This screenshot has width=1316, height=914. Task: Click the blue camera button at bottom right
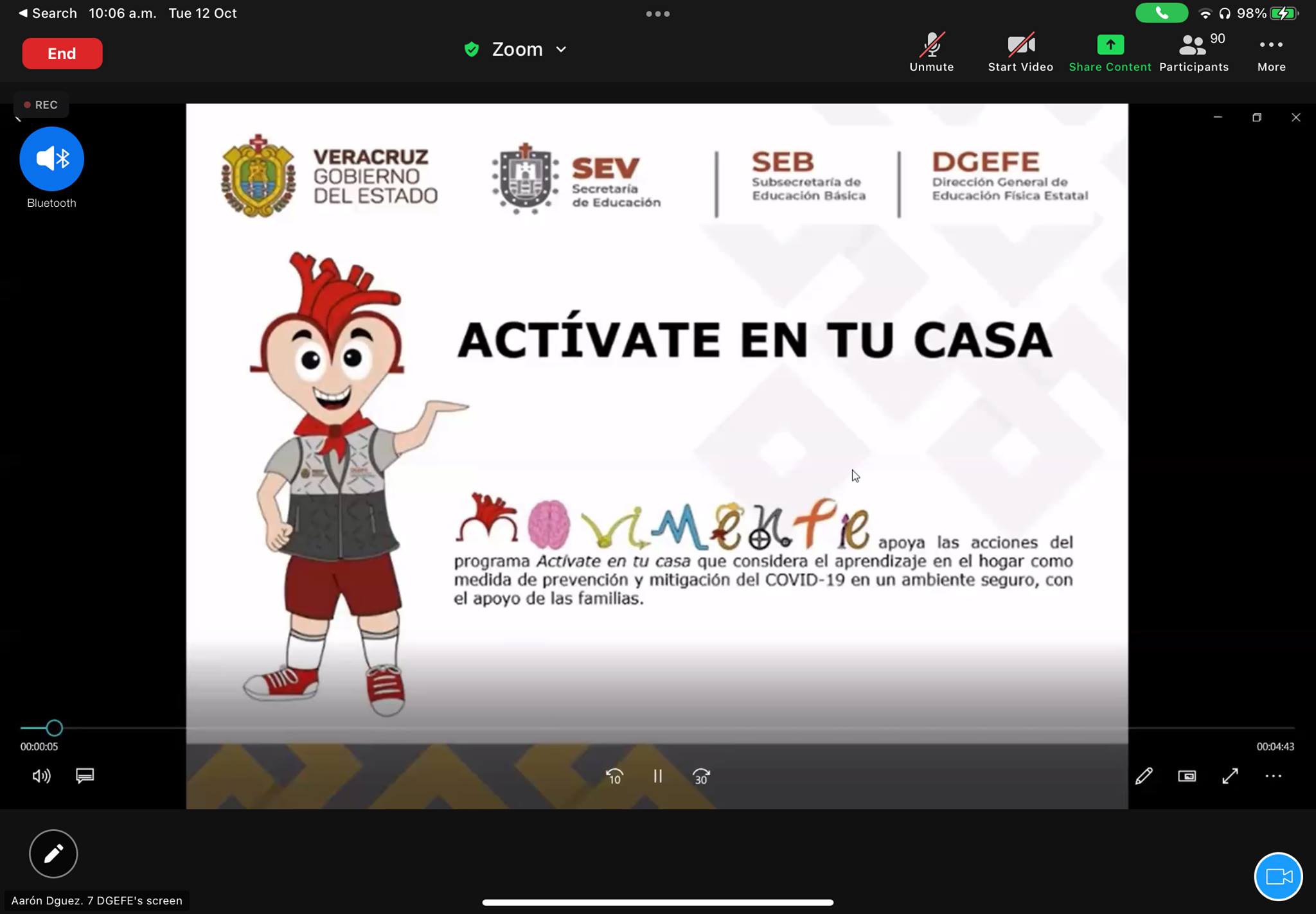pos(1278,876)
